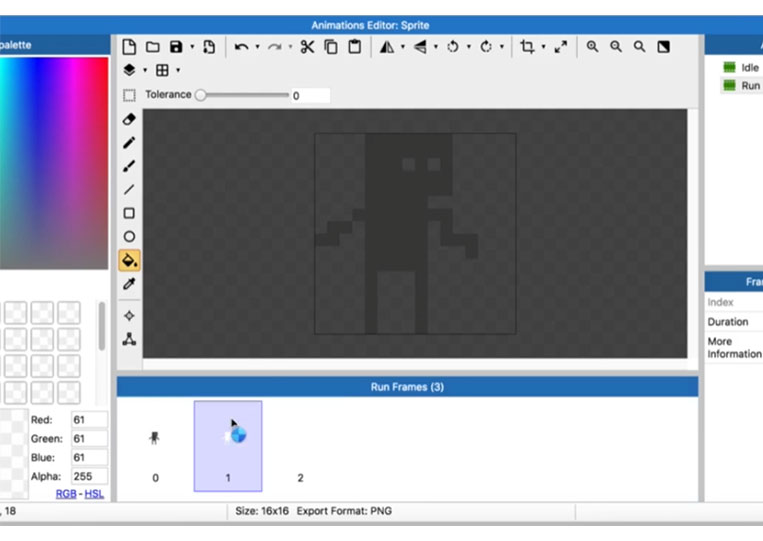Viewport: 763px width, 541px height.
Task: Click the Index property row
Action: click(734, 302)
